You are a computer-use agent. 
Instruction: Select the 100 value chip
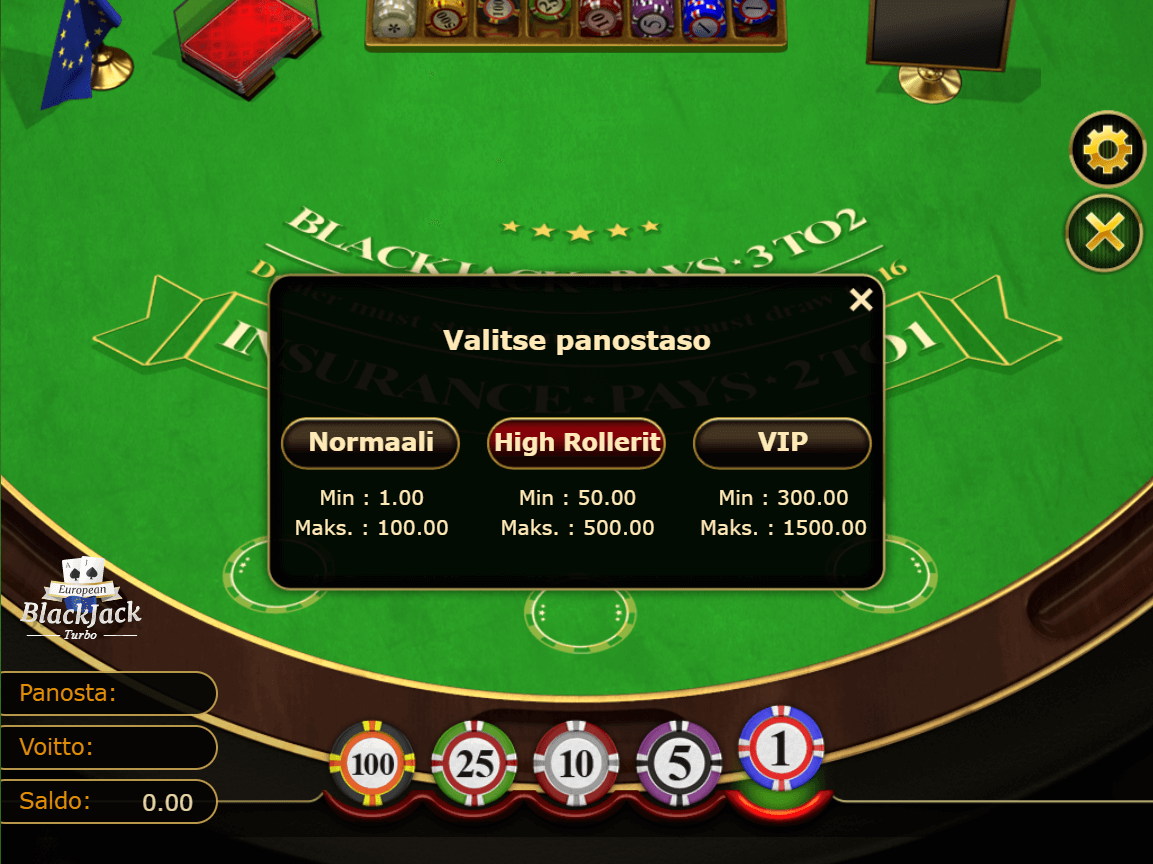[373, 763]
